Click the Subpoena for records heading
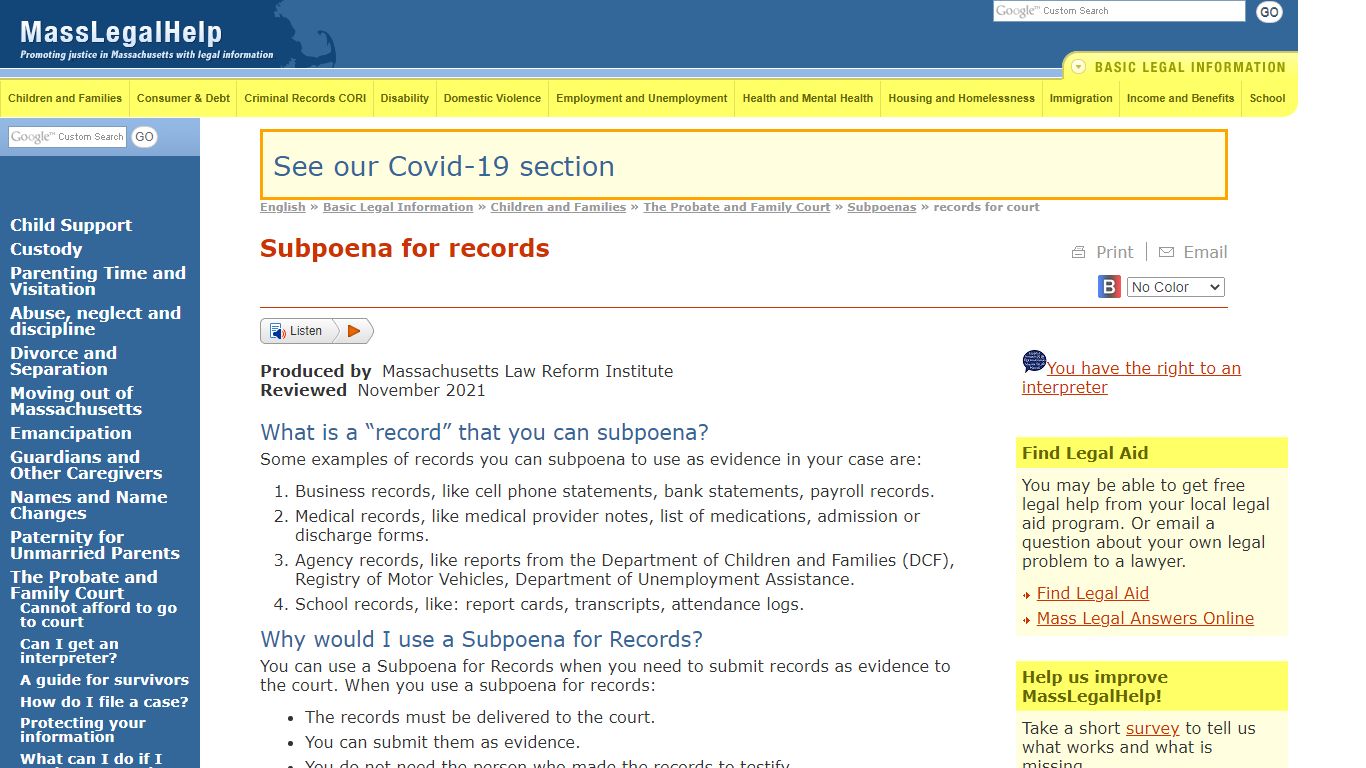1366x768 pixels. click(x=405, y=248)
